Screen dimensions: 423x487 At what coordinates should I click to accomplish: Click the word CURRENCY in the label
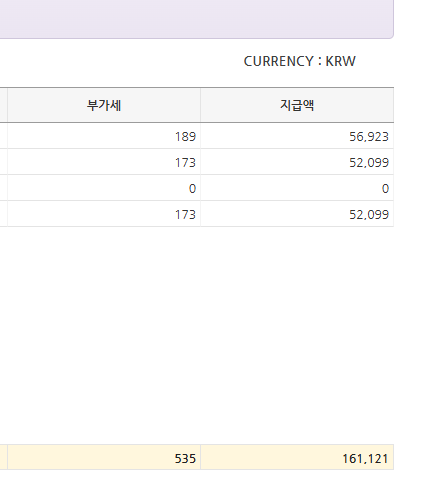click(x=279, y=61)
